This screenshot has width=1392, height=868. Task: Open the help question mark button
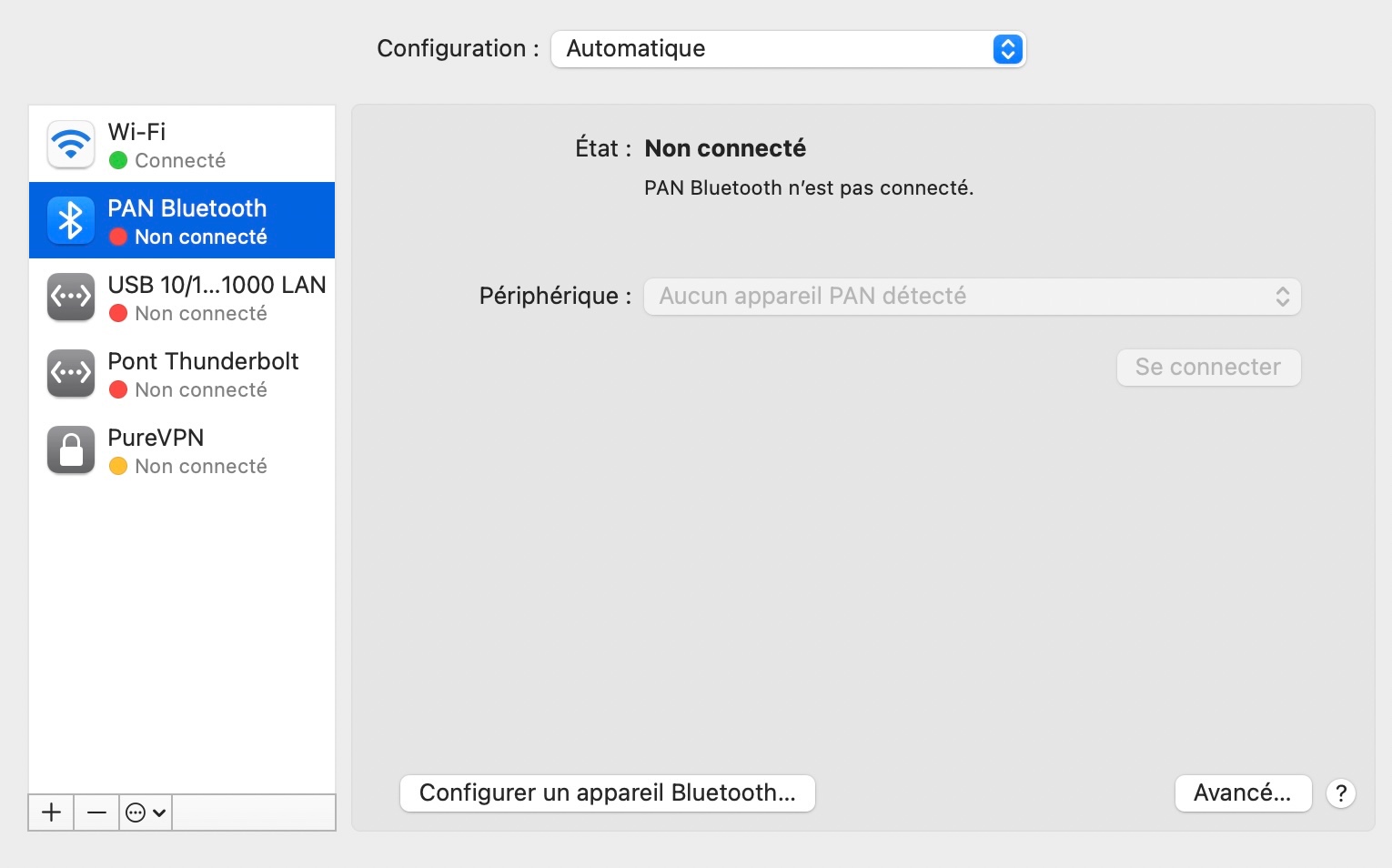coord(1340,793)
